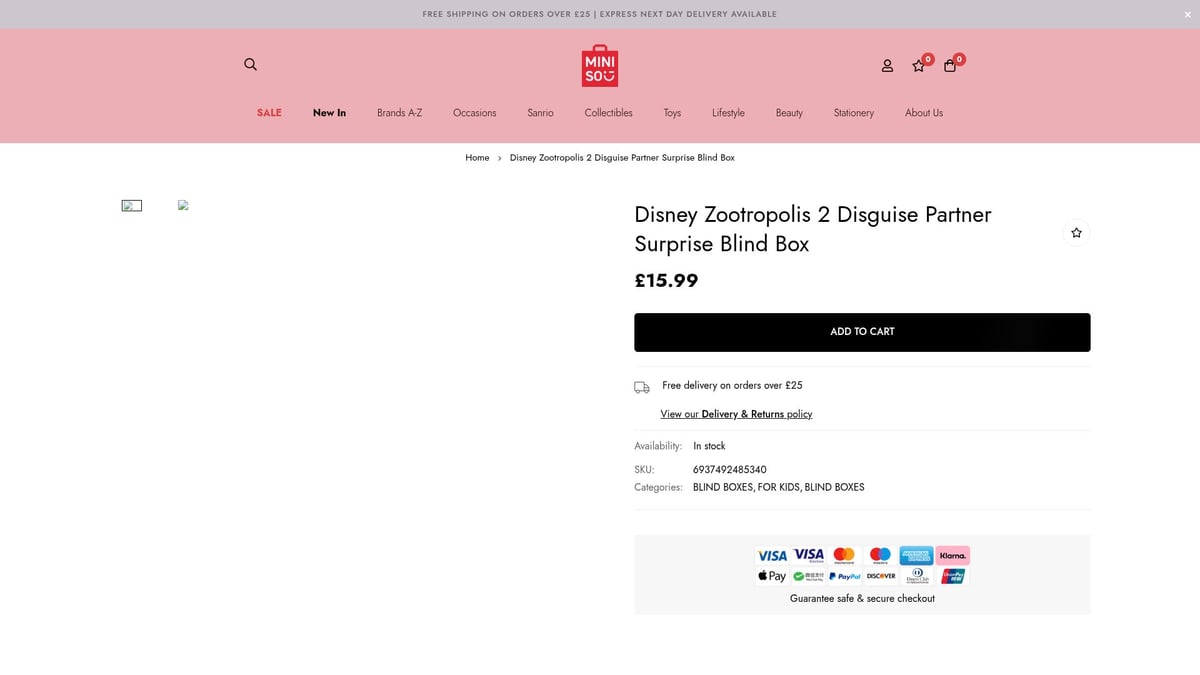Click the Apple Pay payment icon
The width and height of the screenshot is (1200, 675).
[771, 576]
